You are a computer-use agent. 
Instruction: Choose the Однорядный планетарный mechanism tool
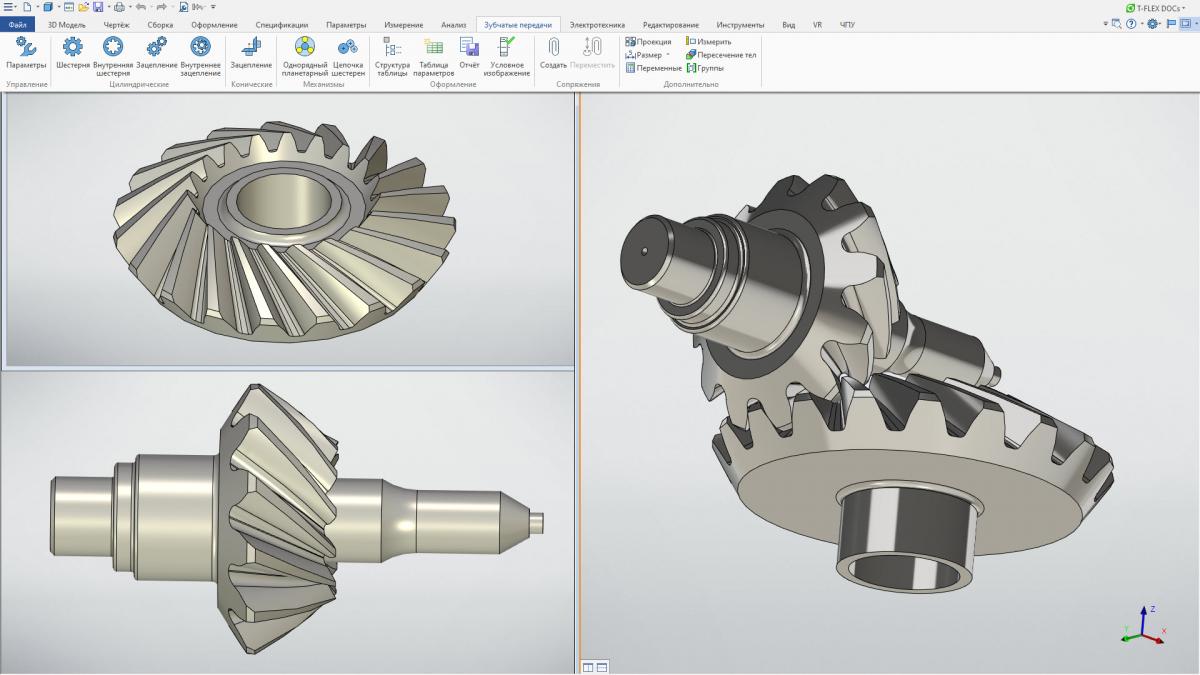[x=304, y=47]
